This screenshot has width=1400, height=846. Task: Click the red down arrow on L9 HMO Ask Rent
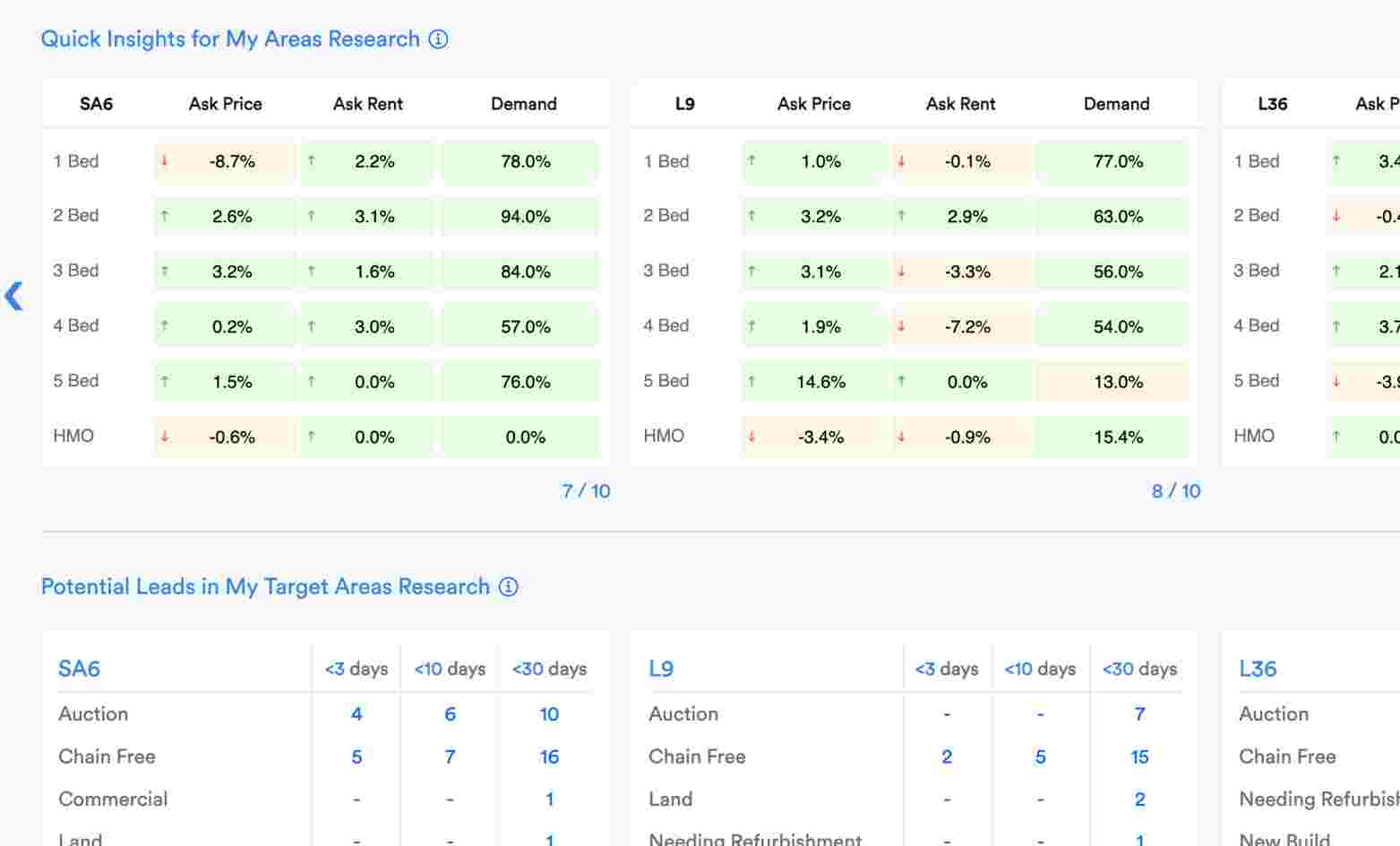click(900, 437)
